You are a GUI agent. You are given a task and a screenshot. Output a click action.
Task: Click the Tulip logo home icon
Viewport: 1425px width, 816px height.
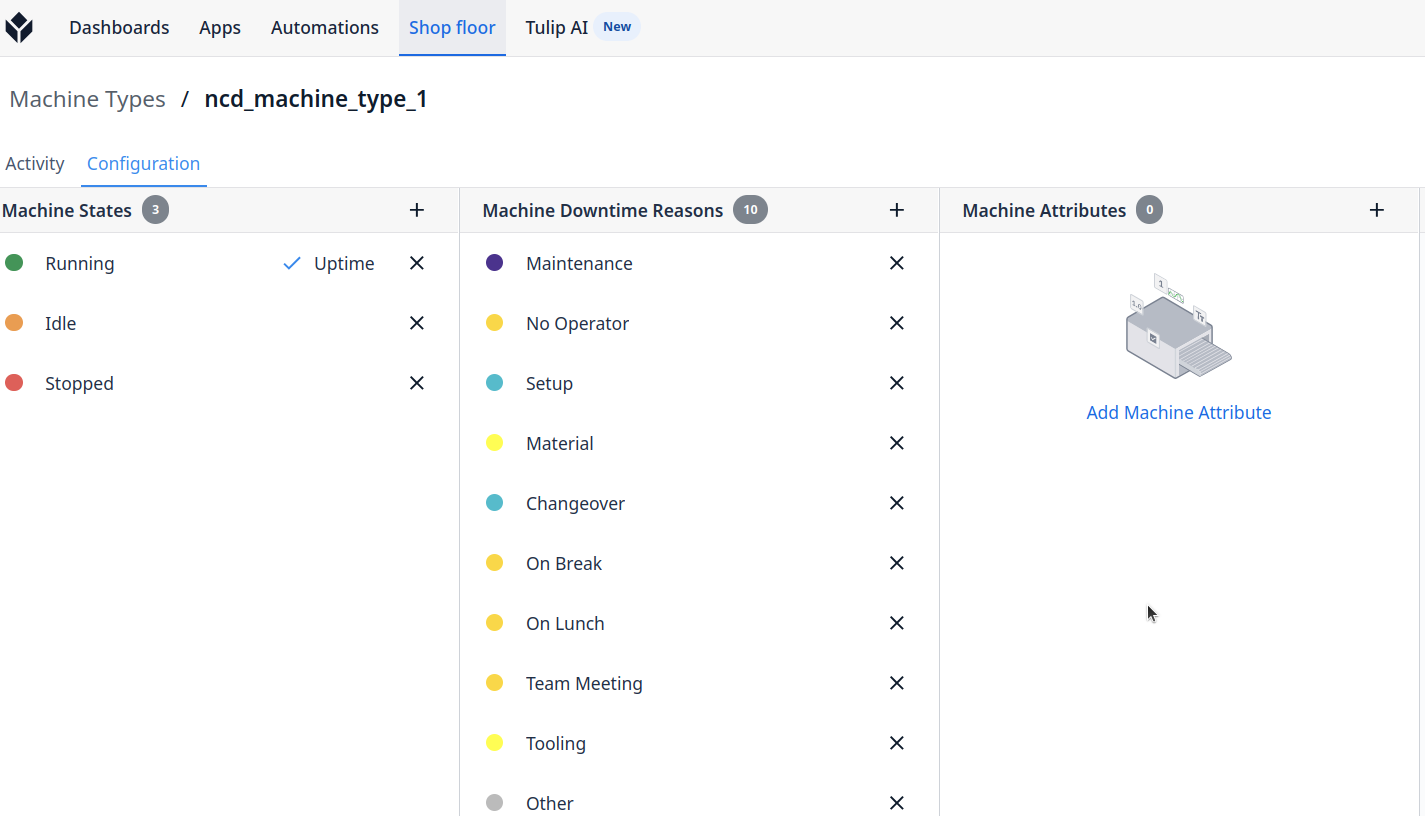tap(19, 28)
